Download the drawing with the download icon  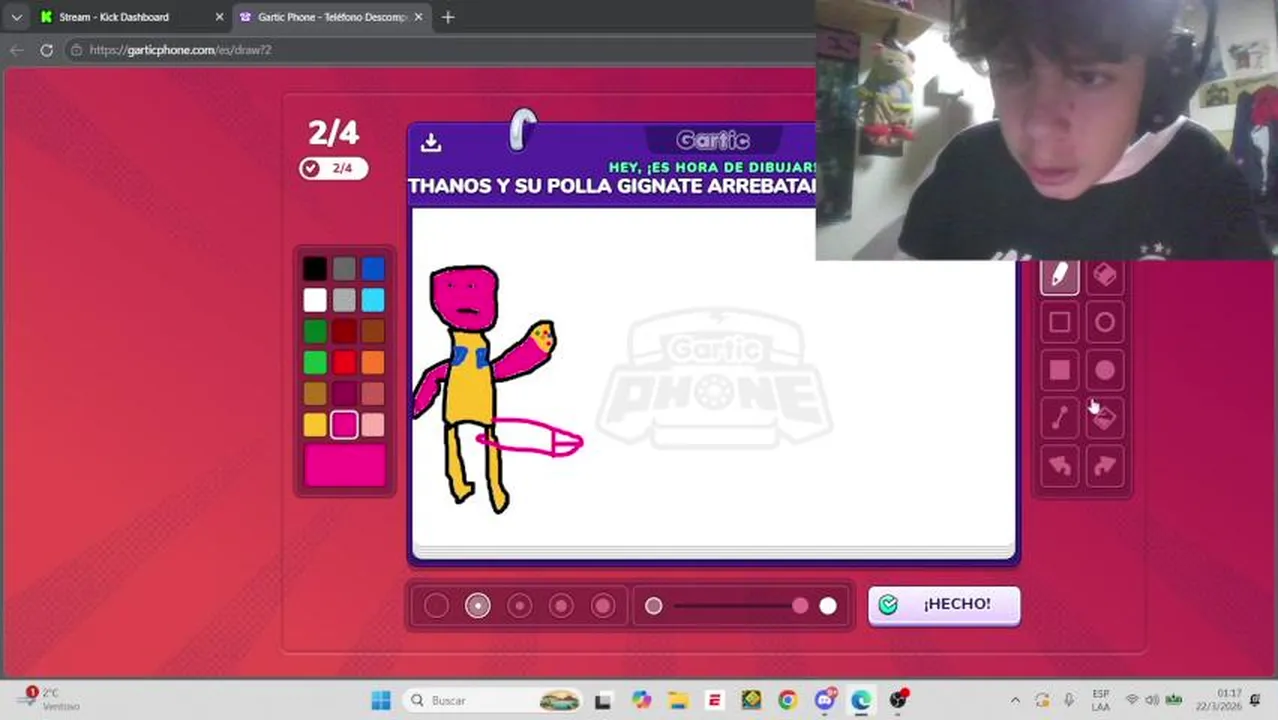pos(431,143)
